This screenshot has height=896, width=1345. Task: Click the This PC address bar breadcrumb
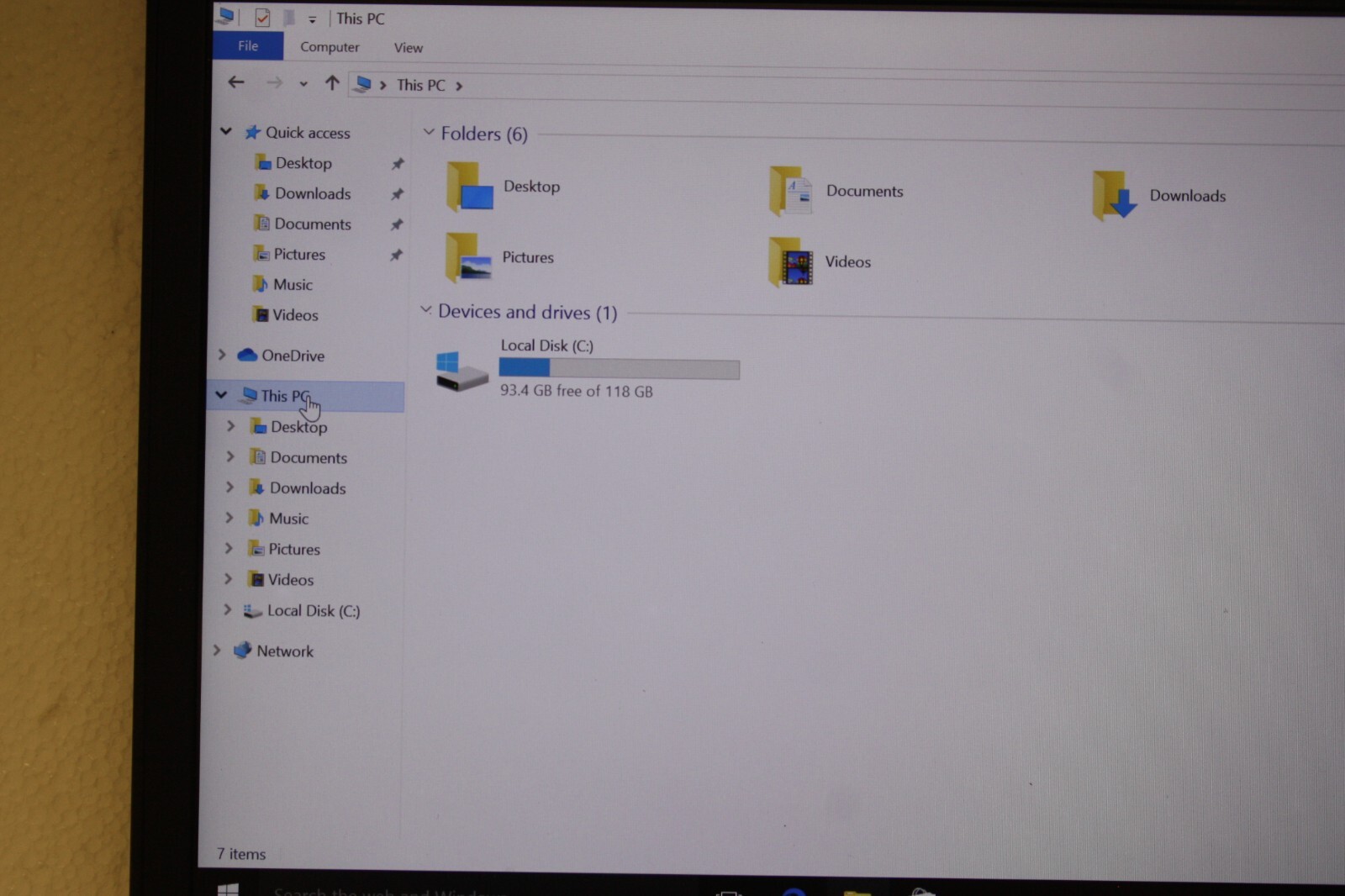421,85
